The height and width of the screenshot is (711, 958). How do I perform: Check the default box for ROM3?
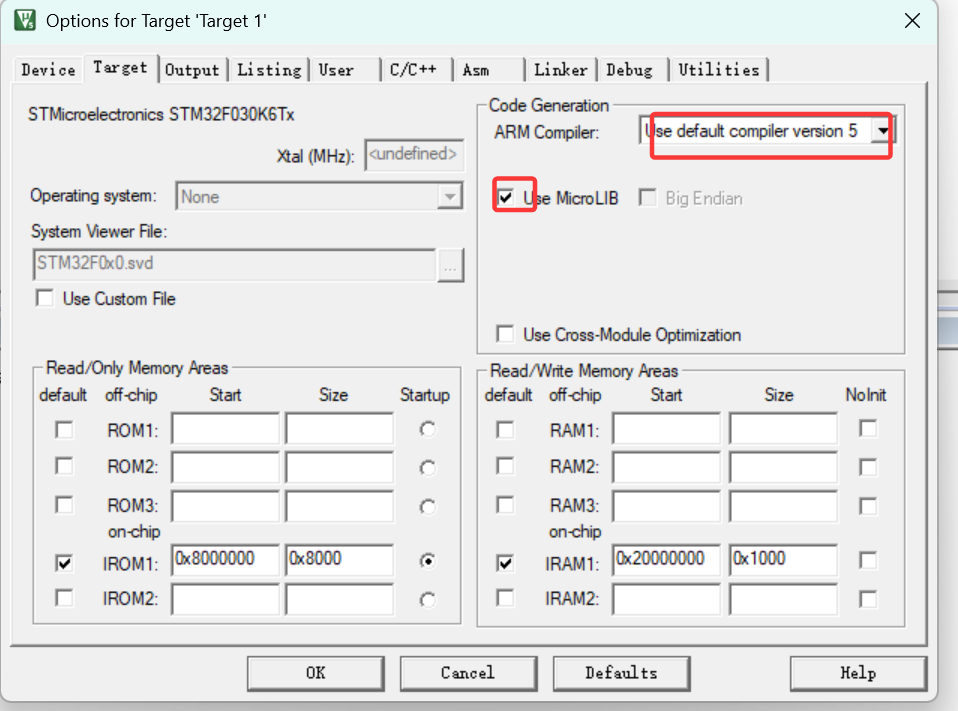pyautogui.click(x=64, y=505)
